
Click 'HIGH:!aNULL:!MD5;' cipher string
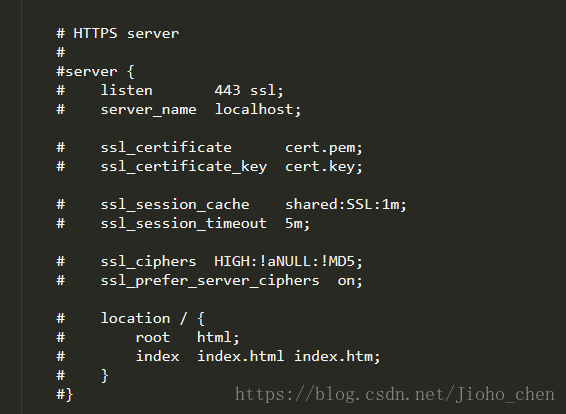[x=288, y=261]
